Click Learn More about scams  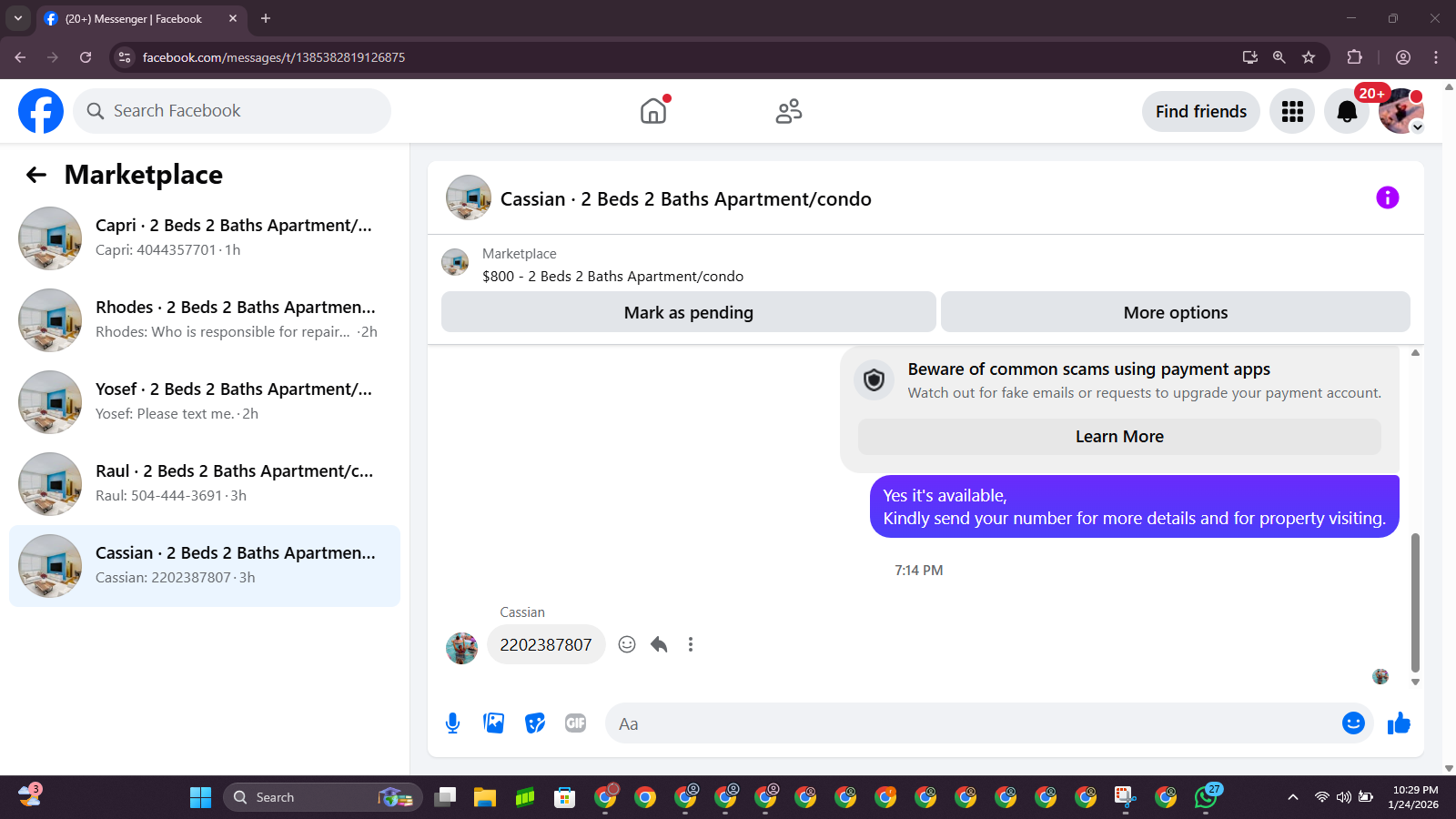(1119, 437)
